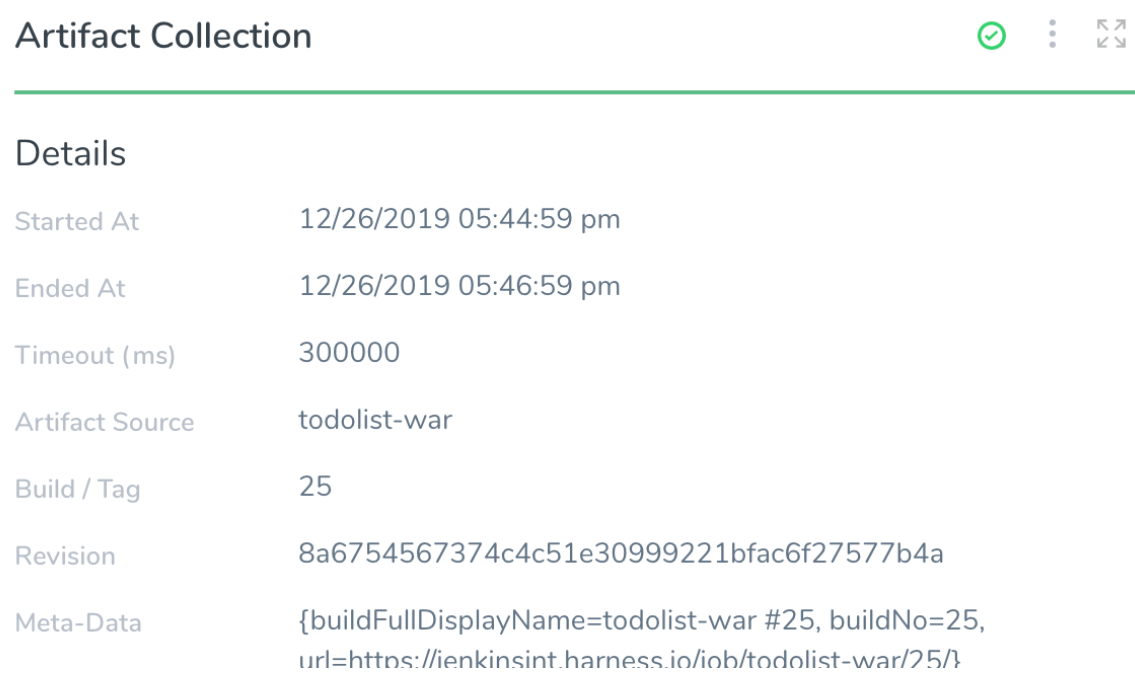The image size is (1135, 674).
Task: Select the Started At timestamp value
Action: click(460, 219)
